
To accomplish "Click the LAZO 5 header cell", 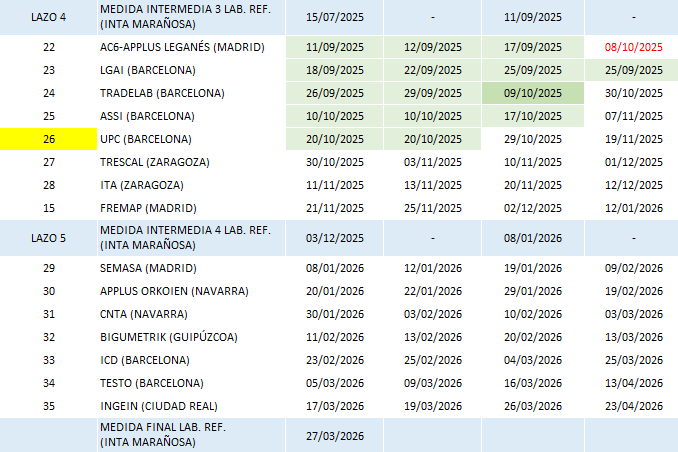I will click(x=49, y=238).
